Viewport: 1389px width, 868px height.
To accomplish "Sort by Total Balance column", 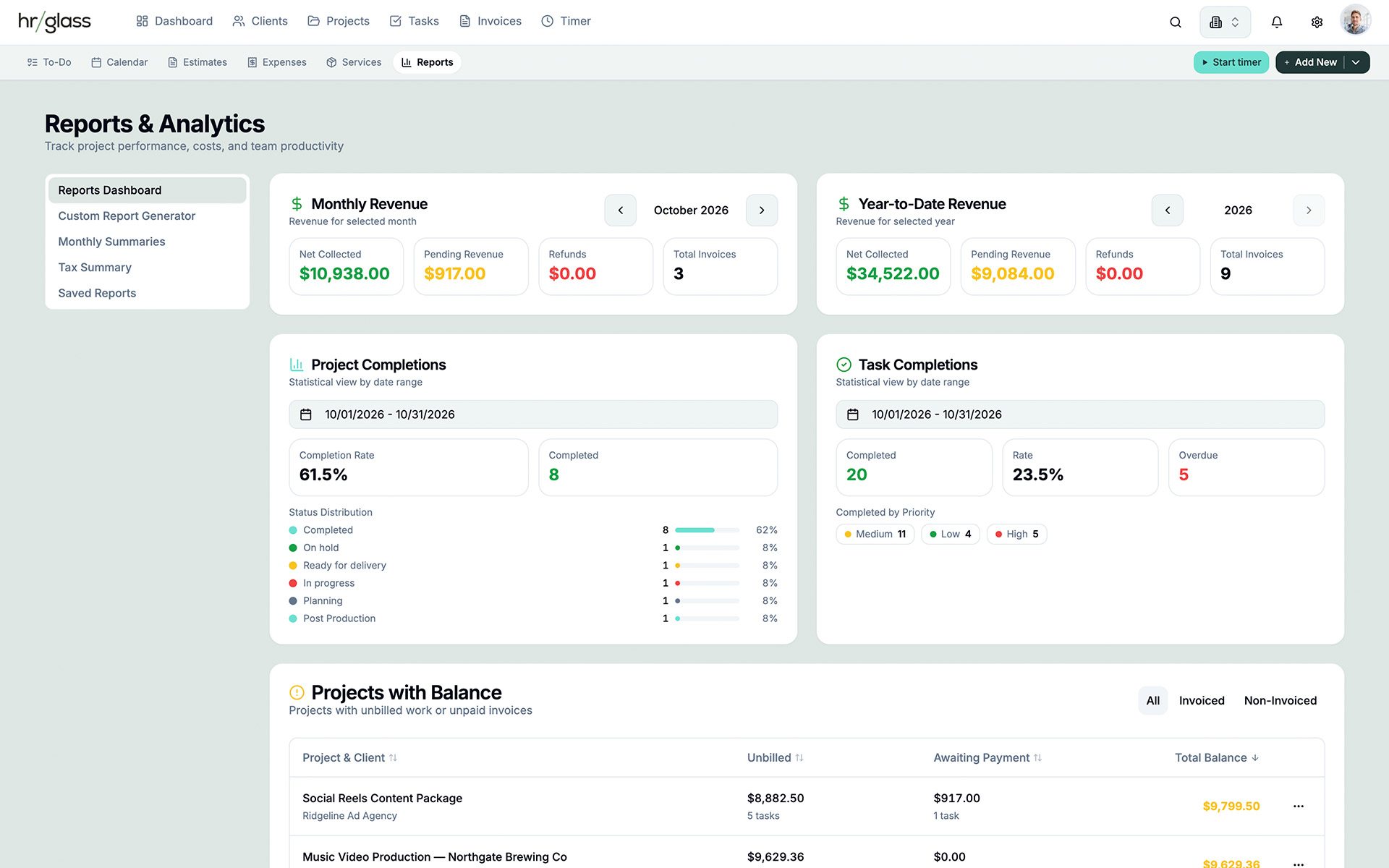I will pos(1217,758).
